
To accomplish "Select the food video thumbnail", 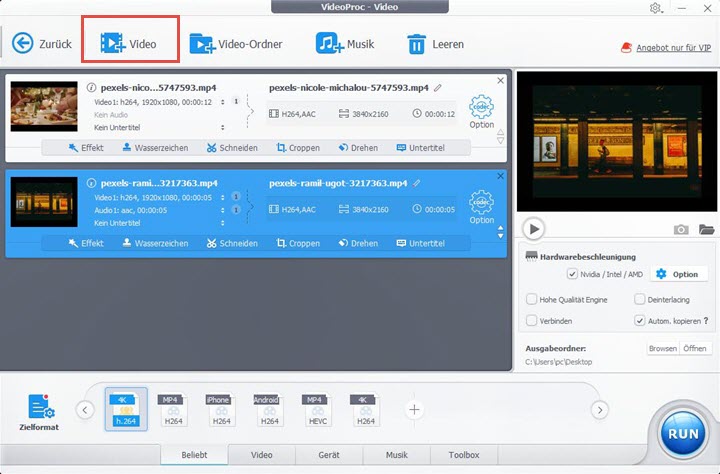I will [44, 107].
